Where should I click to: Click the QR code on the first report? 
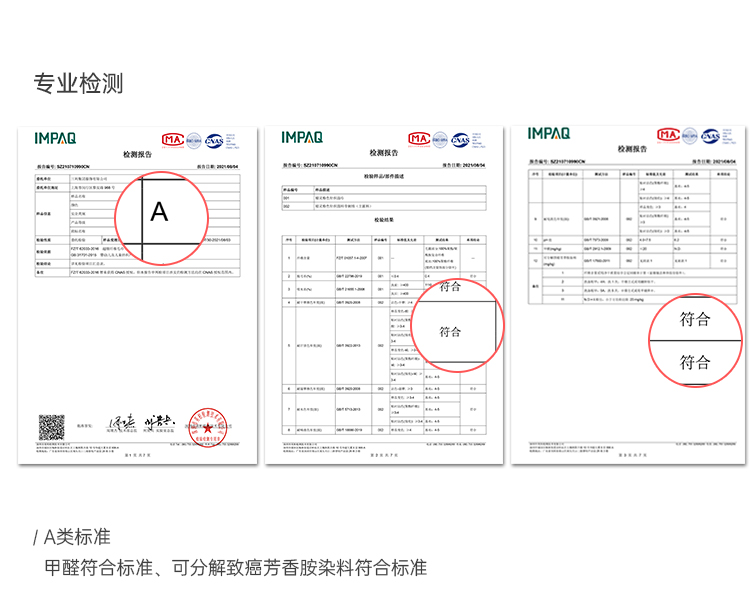pyautogui.click(x=51, y=428)
